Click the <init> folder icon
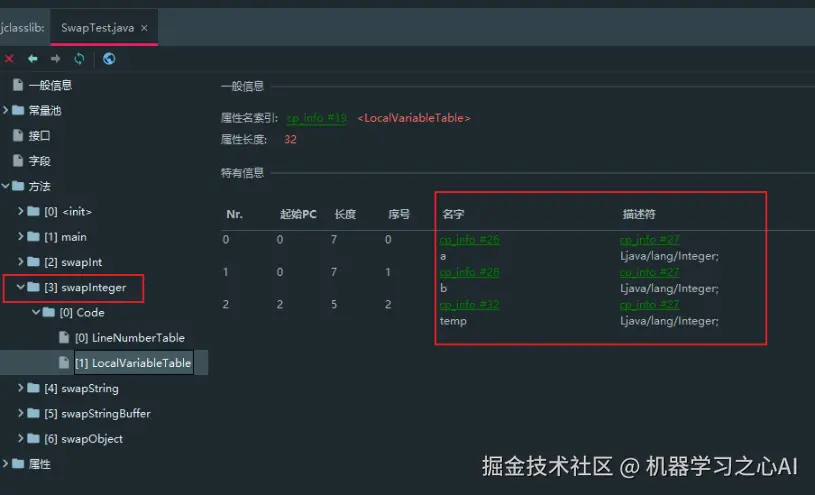The image size is (815, 495). (33, 211)
